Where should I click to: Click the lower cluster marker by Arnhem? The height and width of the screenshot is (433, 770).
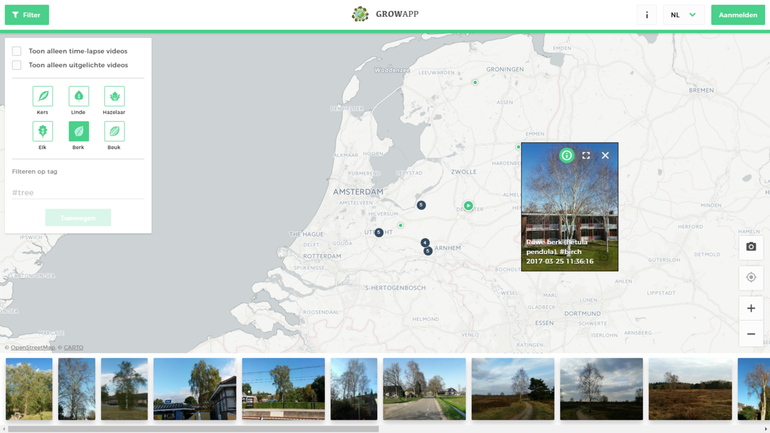tap(428, 251)
